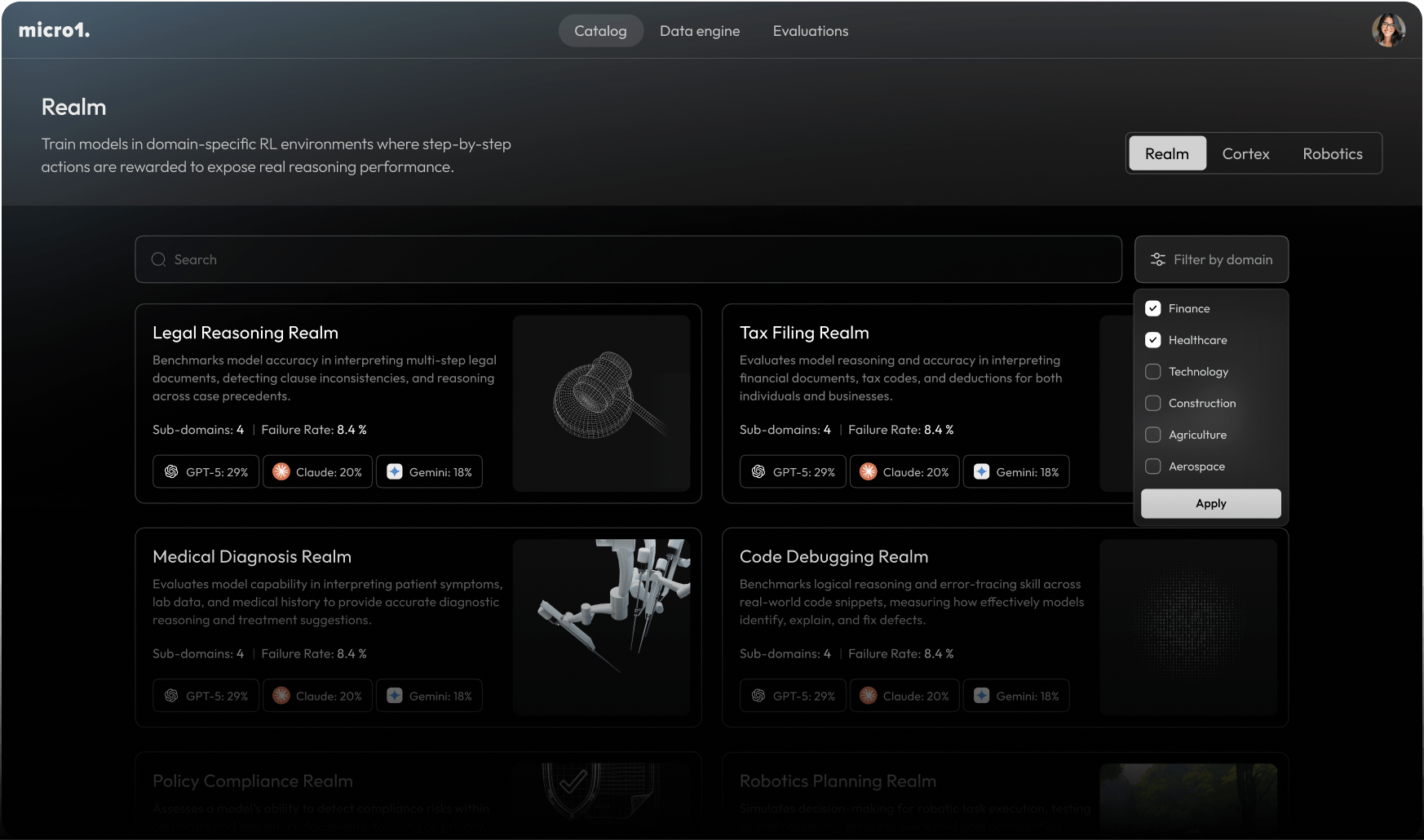Switch to the Evaluations tab
This screenshot has height=840, width=1424.
(811, 31)
